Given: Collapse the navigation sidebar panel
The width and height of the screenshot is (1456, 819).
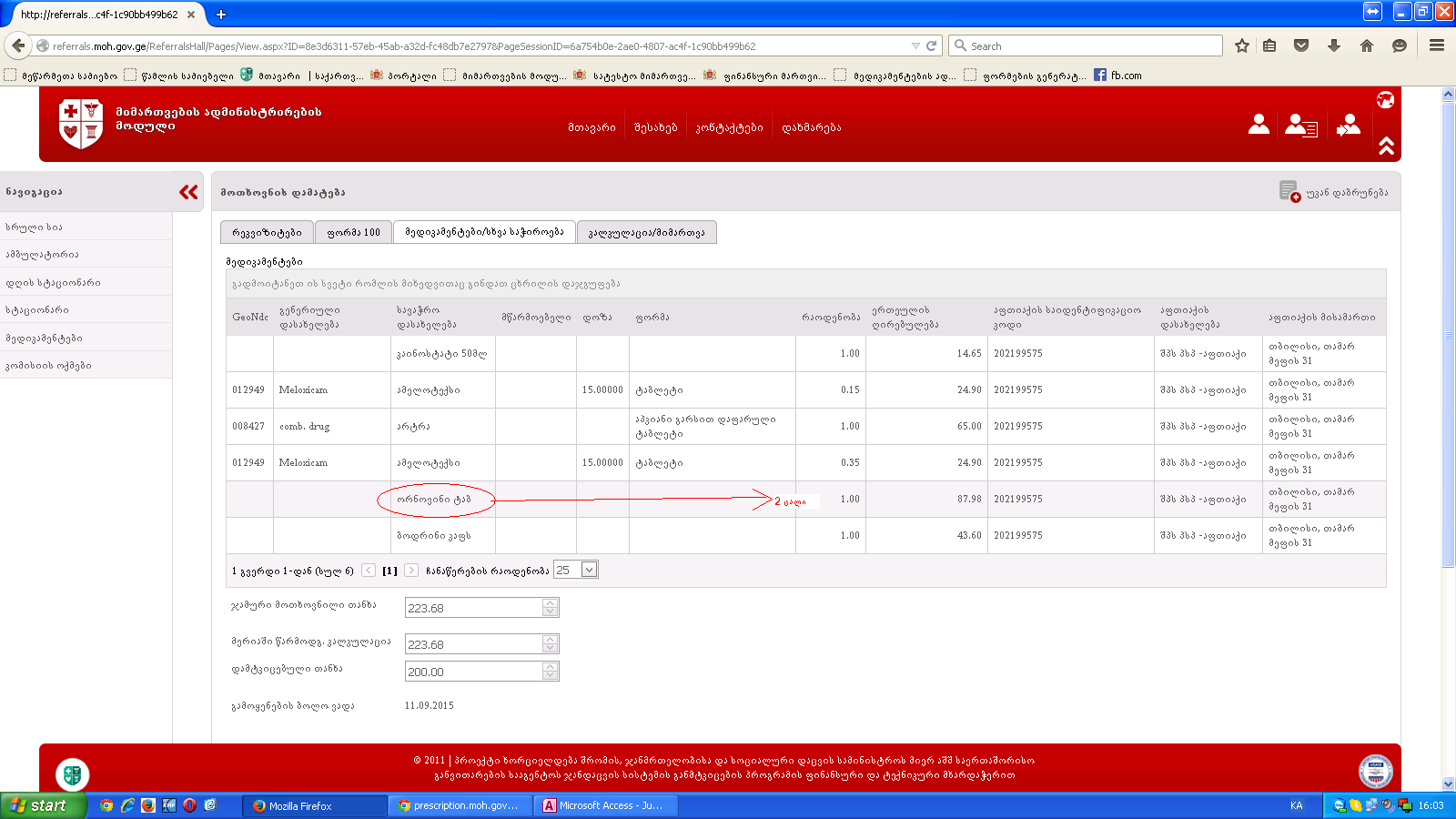Looking at the screenshot, I should point(188,192).
